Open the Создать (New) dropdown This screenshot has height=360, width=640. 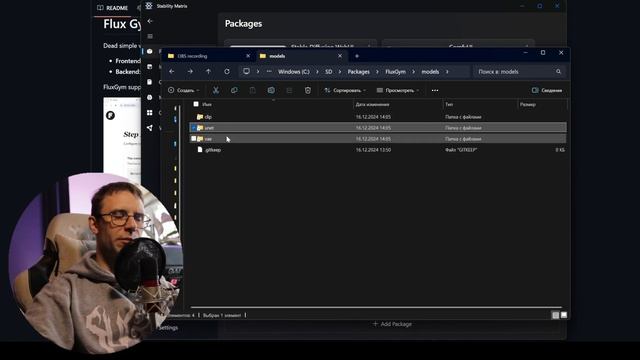[183, 90]
